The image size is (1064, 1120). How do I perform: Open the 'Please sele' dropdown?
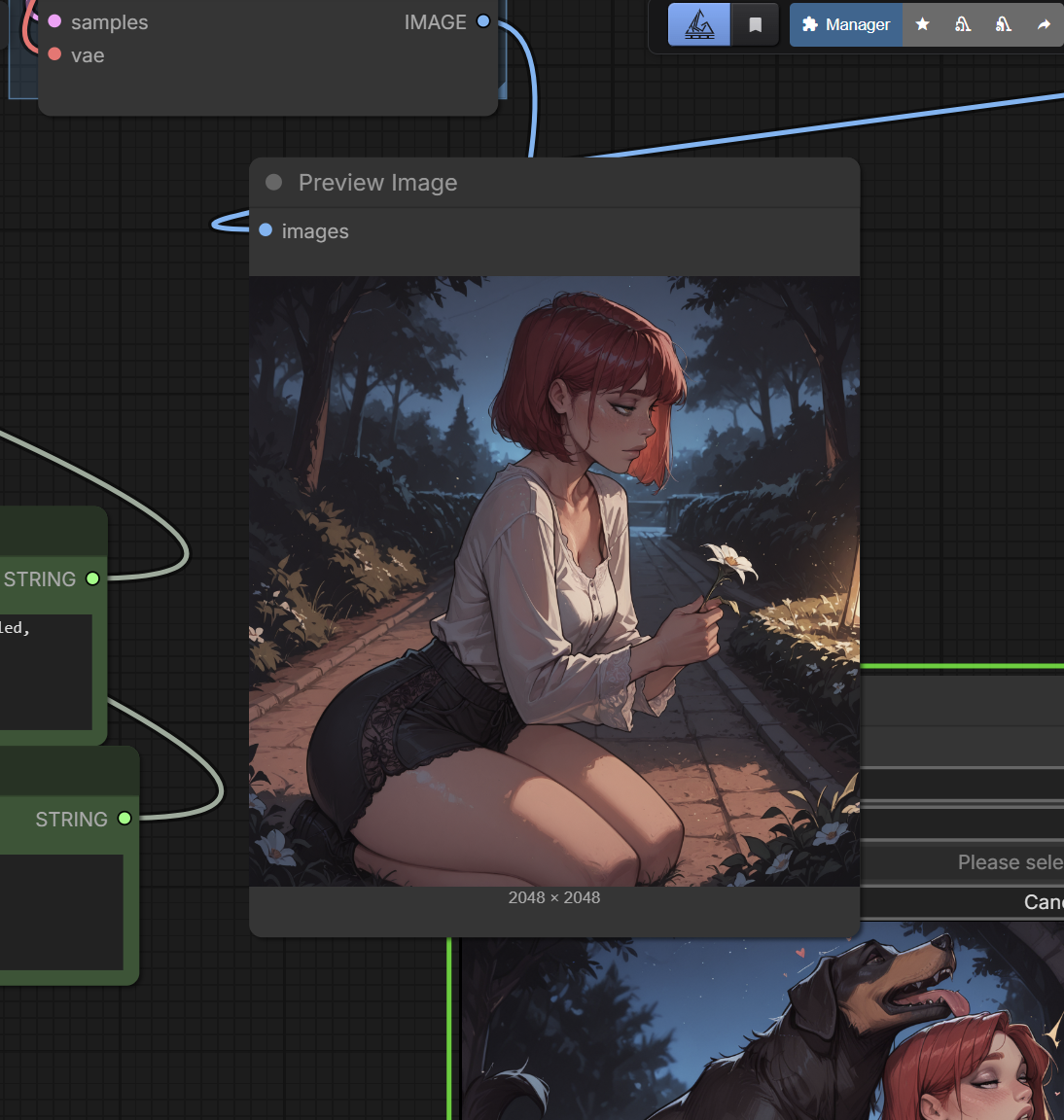pos(963,862)
